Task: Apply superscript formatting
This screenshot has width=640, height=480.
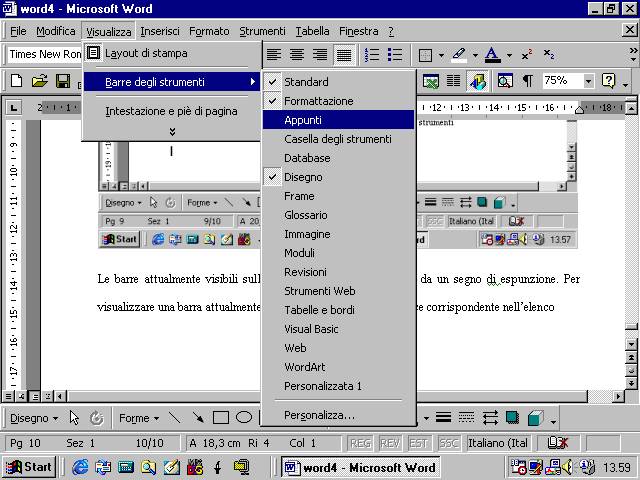Action: pos(527,55)
